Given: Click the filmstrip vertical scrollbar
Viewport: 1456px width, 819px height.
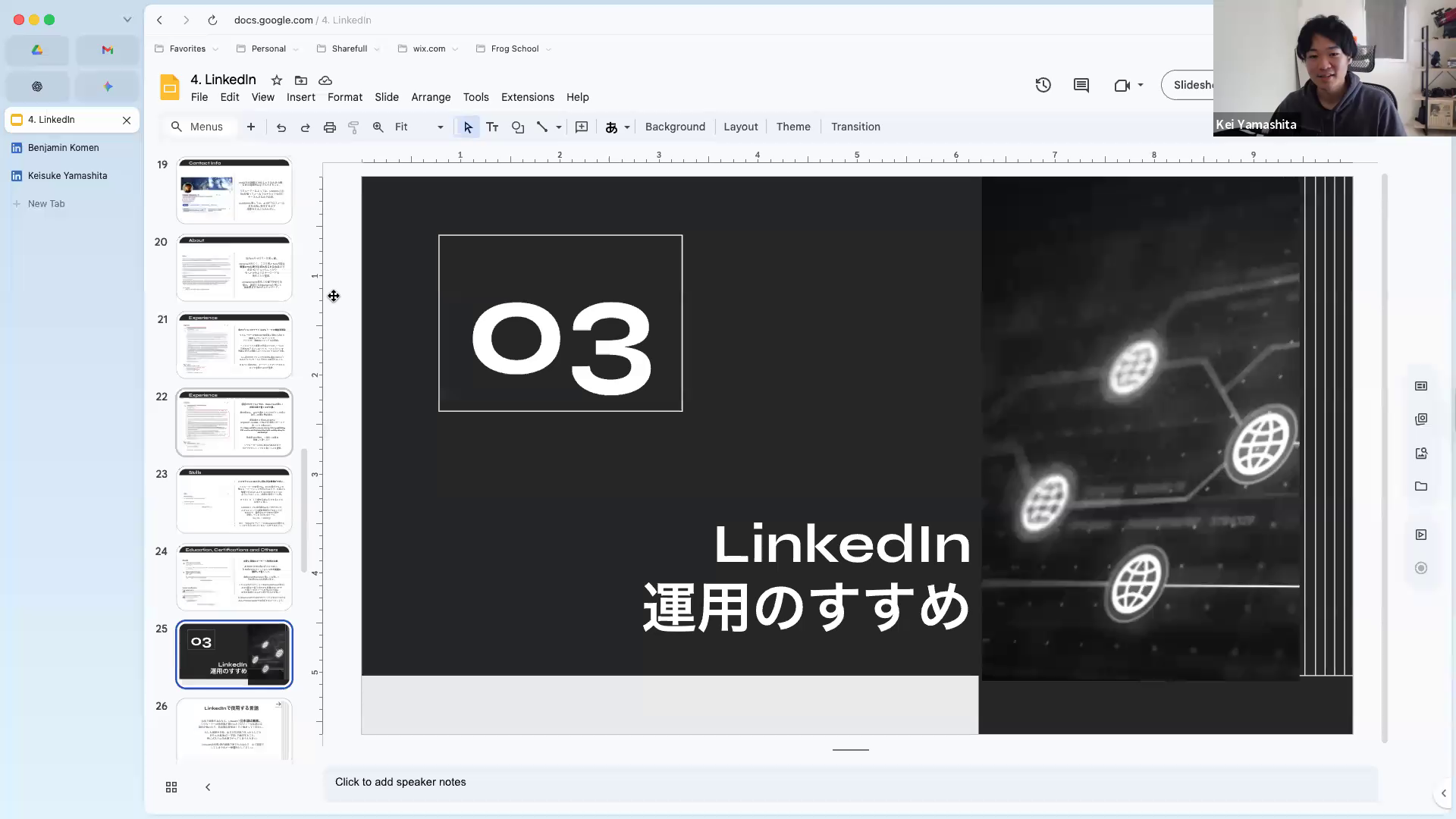Looking at the screenshot, I should coord(304,510).
